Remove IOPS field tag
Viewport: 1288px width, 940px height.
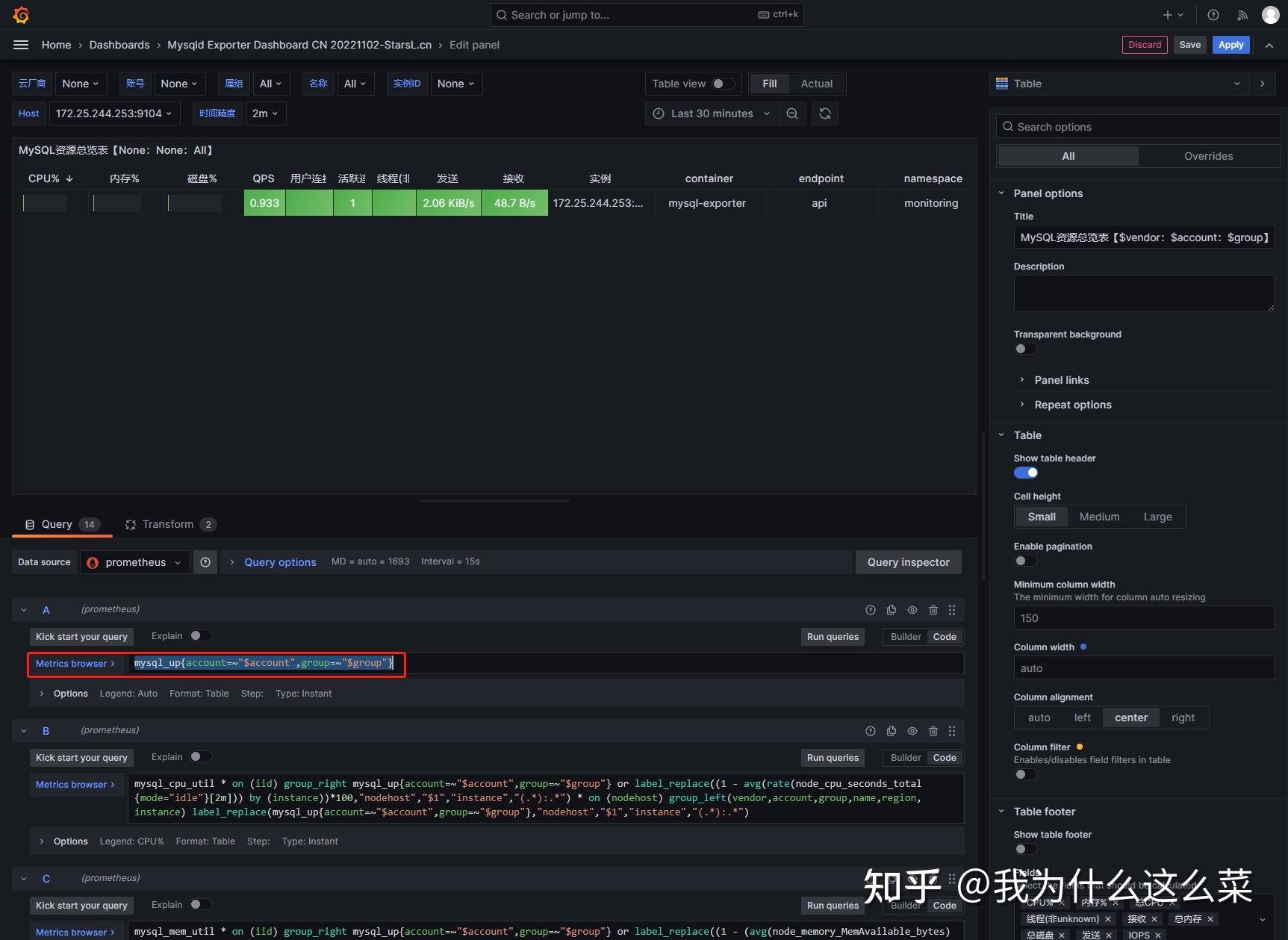pyautogui.click(x=1158, y=936)
